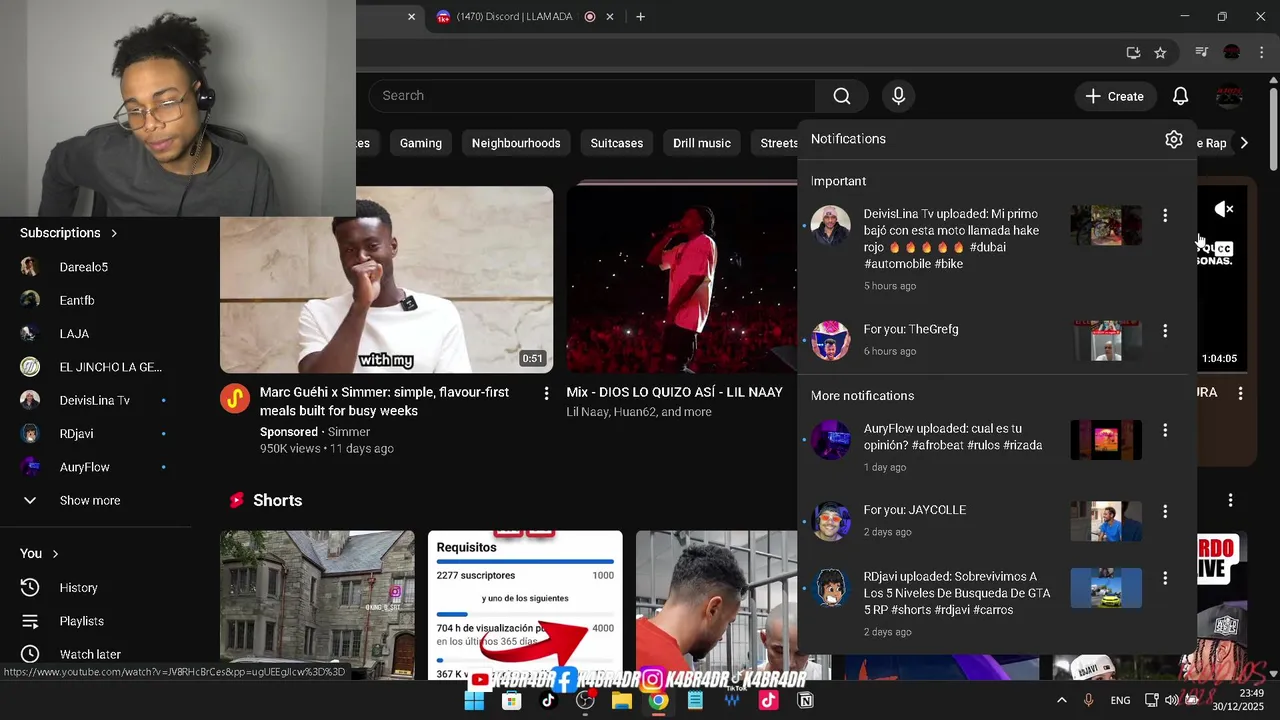Open Chrome media controls icon

point(1202,53)
